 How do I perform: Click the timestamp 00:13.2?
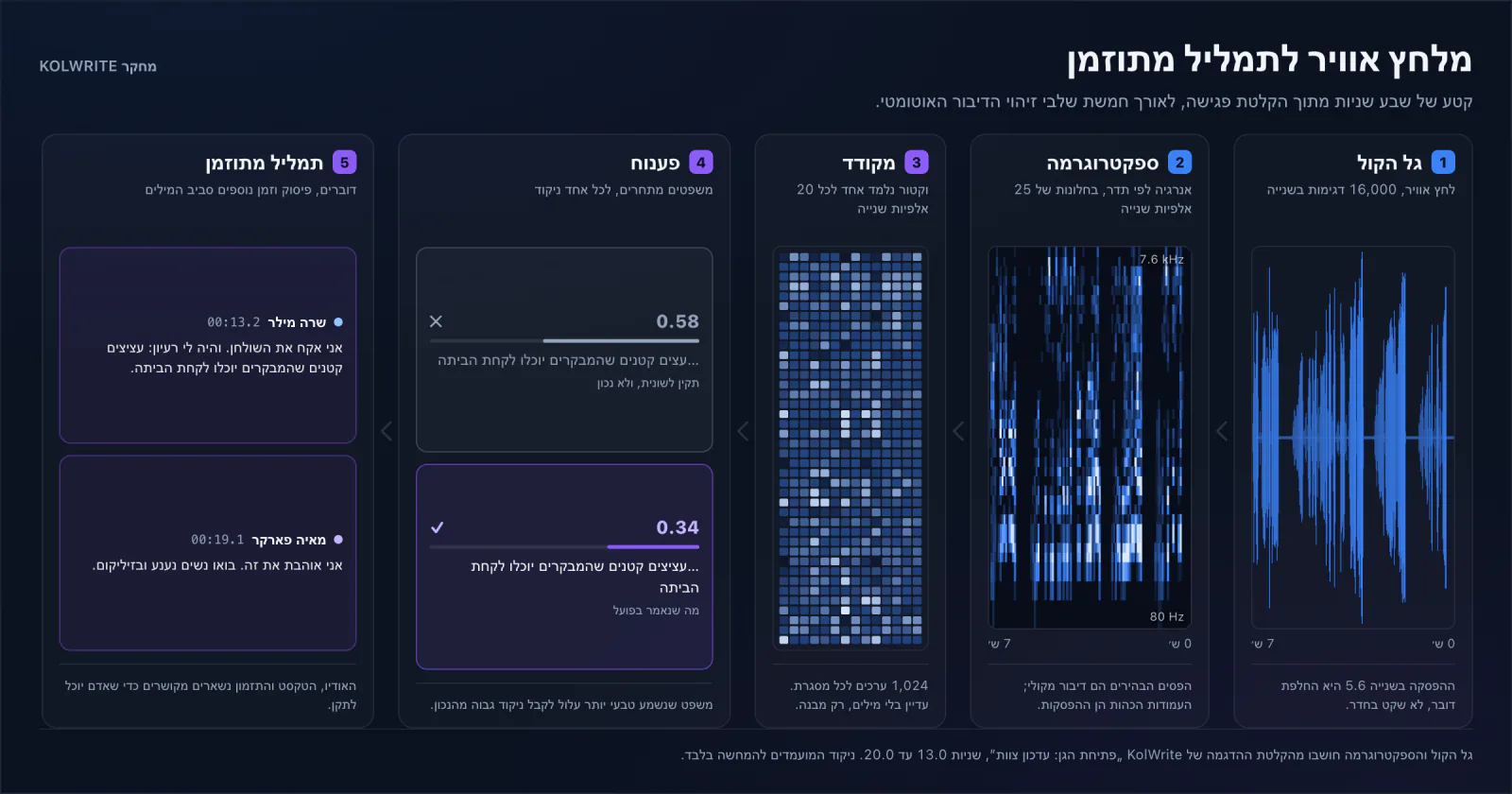pyautogui.click(x=233, y=322)
